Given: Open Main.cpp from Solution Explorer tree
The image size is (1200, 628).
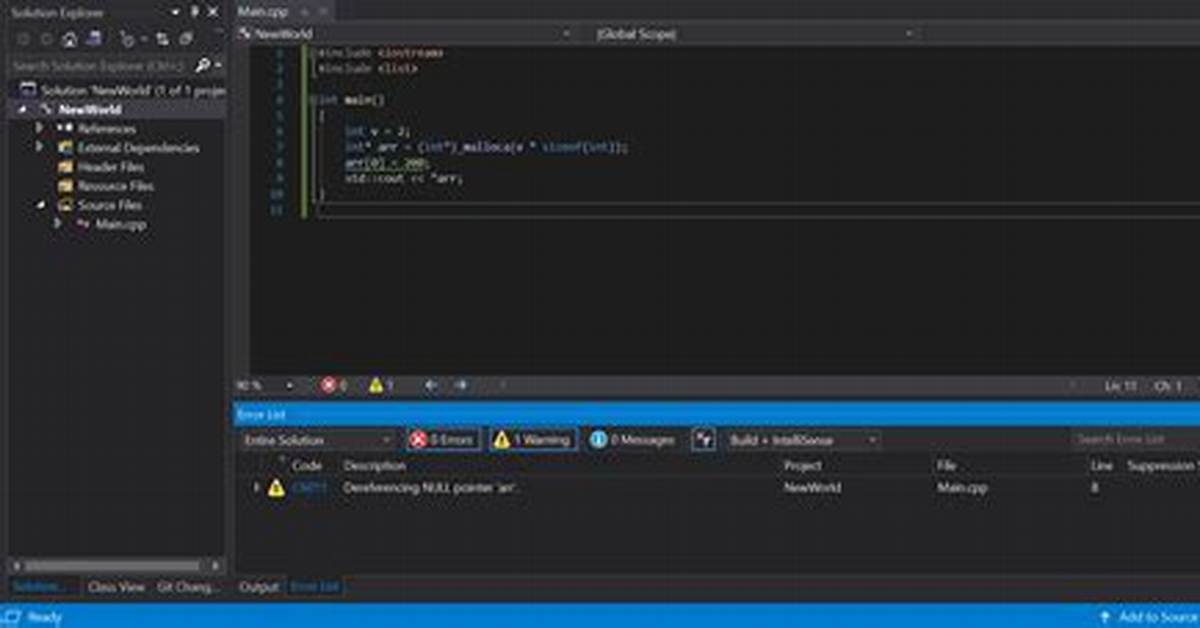Looking at the screenshot, I should tap(121, 224).
